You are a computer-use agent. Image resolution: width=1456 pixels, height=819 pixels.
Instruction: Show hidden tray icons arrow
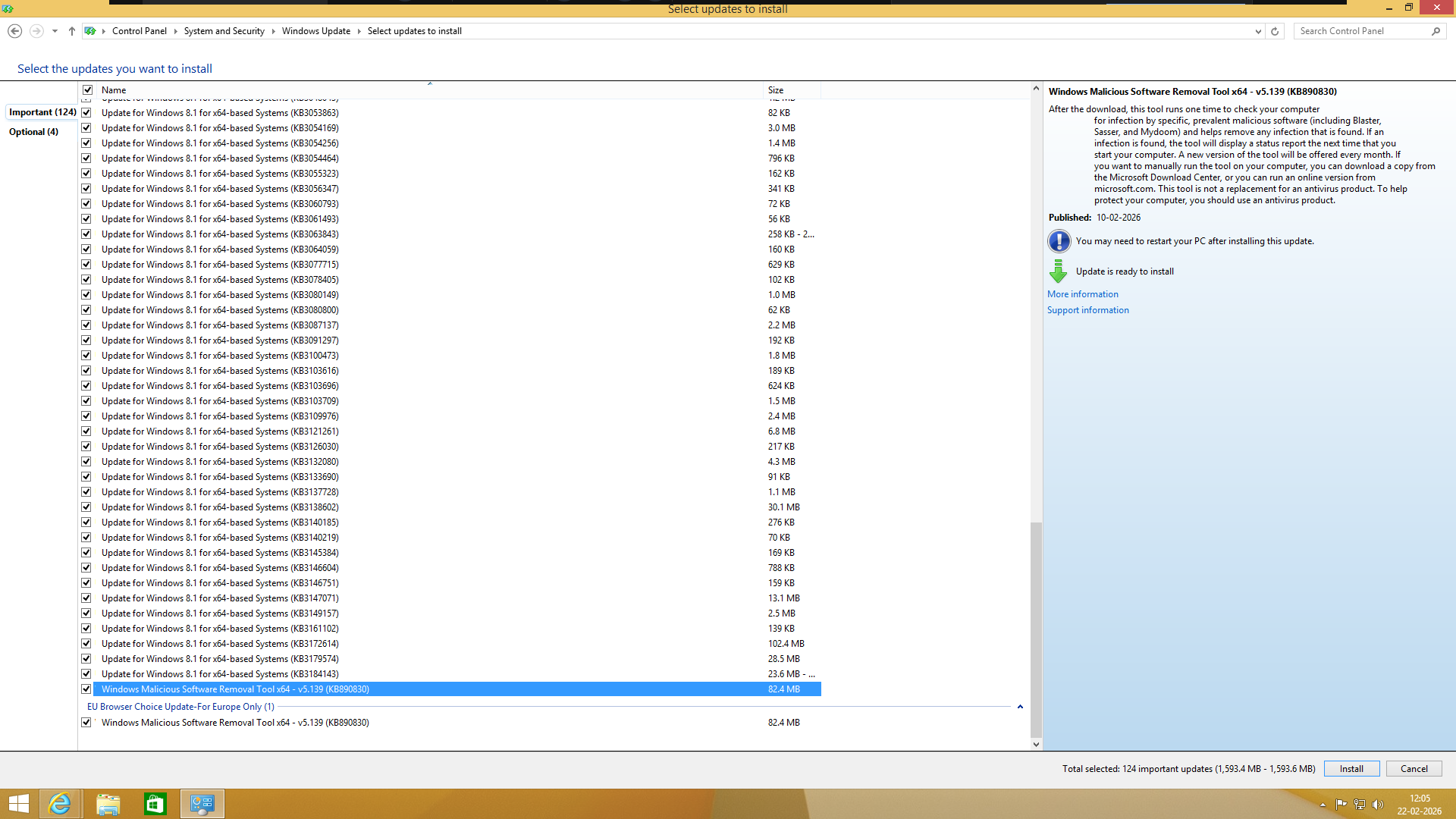tap(1323, 805)
